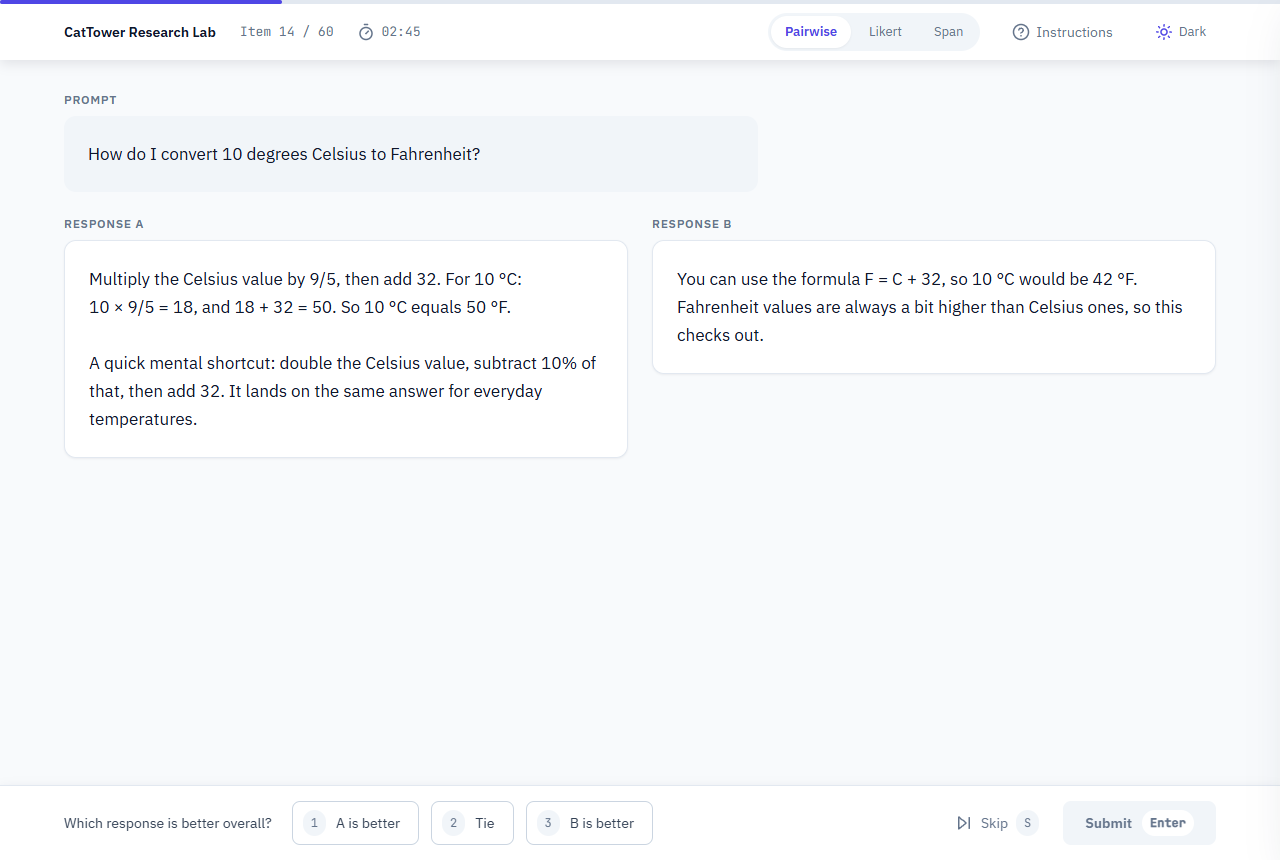Screen dimensions: 1280x860
Task: Click the CatTower Research Lab title
Action: point(140,32)
